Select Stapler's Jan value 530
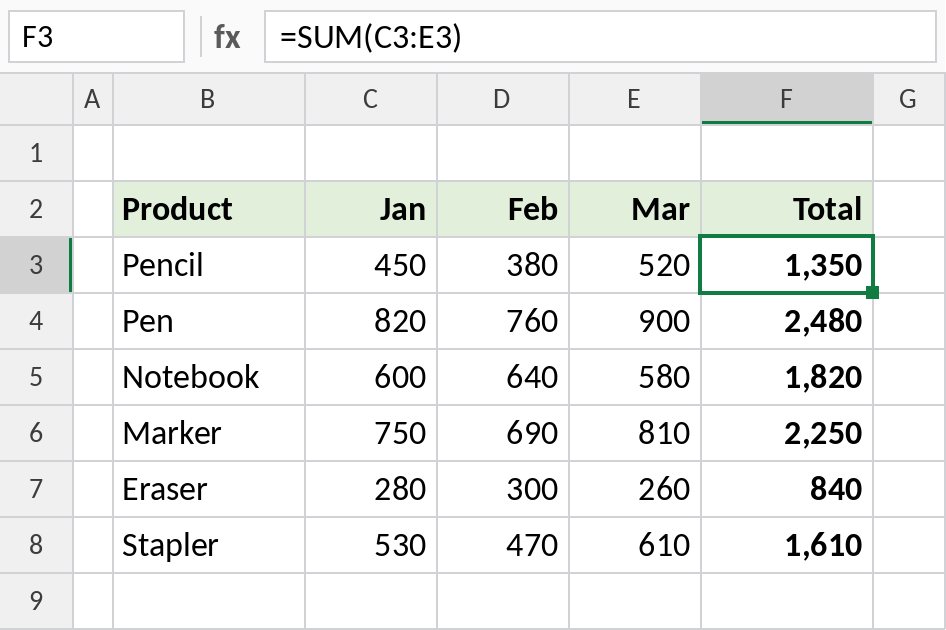The height and width of the screenshot is (630, 946). click(371, 545)
